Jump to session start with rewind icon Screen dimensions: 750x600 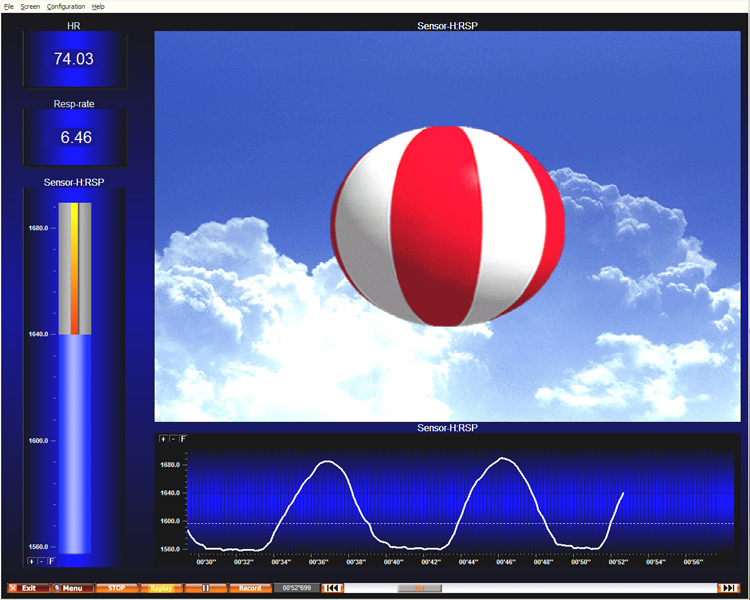[332, 588]
